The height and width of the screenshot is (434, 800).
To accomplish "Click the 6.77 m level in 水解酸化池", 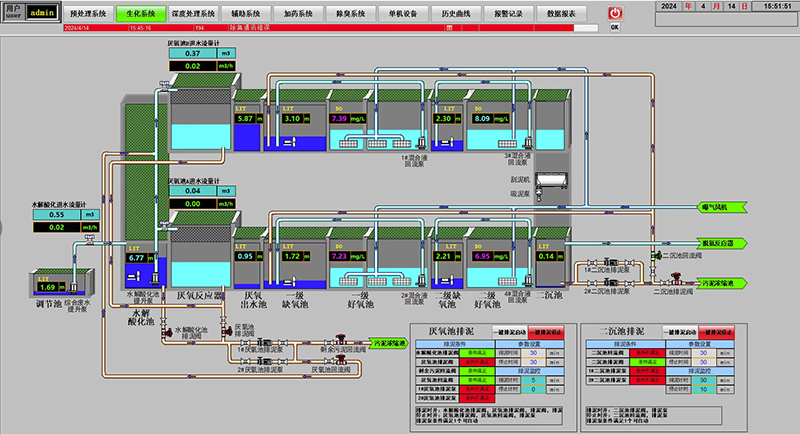I will (136, 258).
